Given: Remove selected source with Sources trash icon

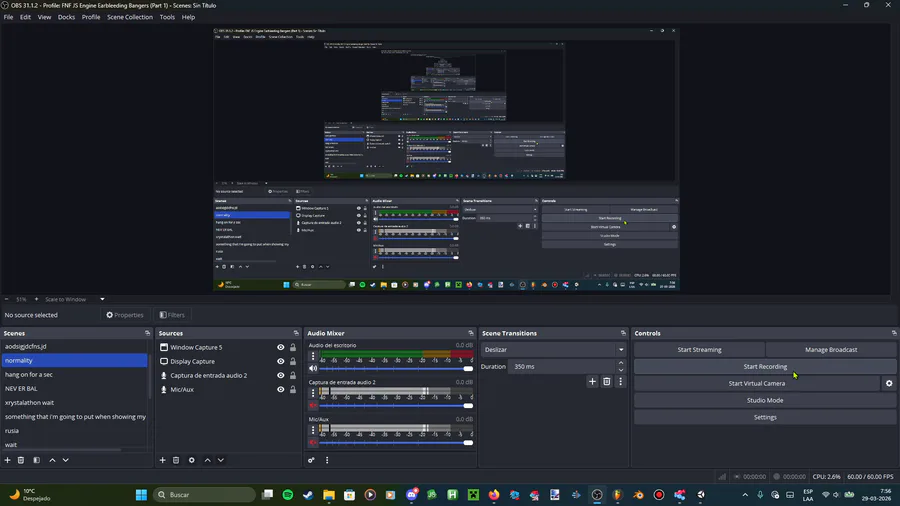Looking at the screenshot, I should point(176,460).
